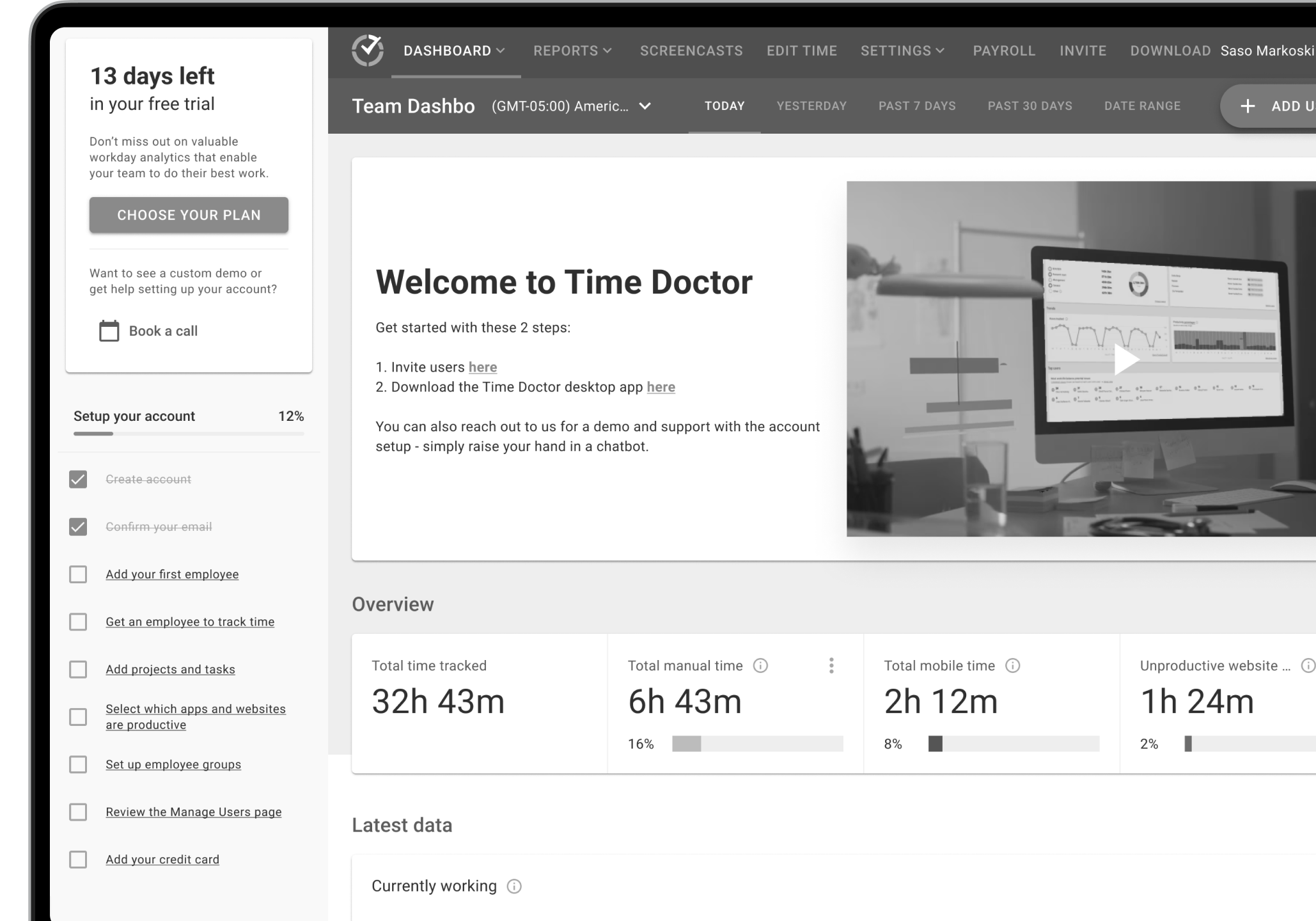Click the Overview section heading
1316x921 pixels.
(393, 604)
